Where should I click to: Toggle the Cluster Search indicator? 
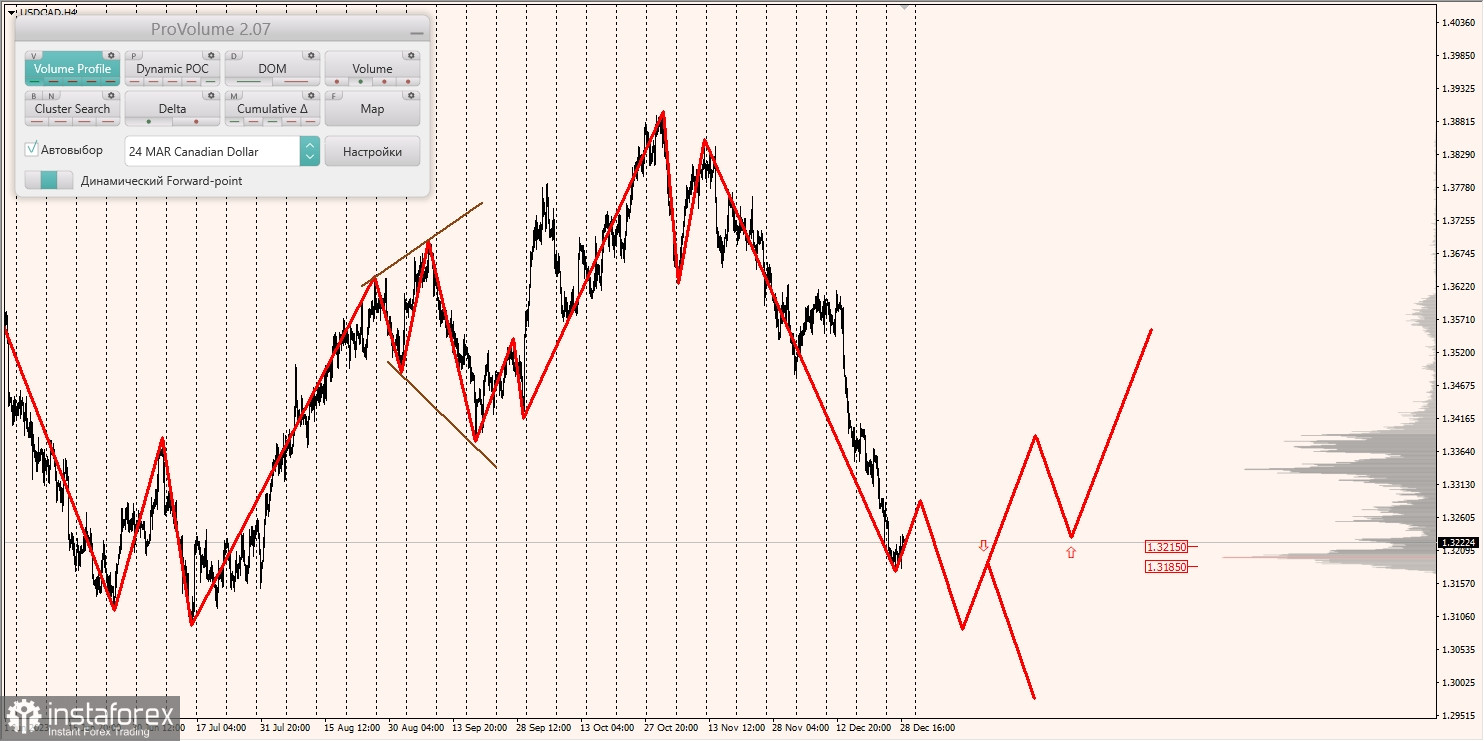tap(72, 108)
